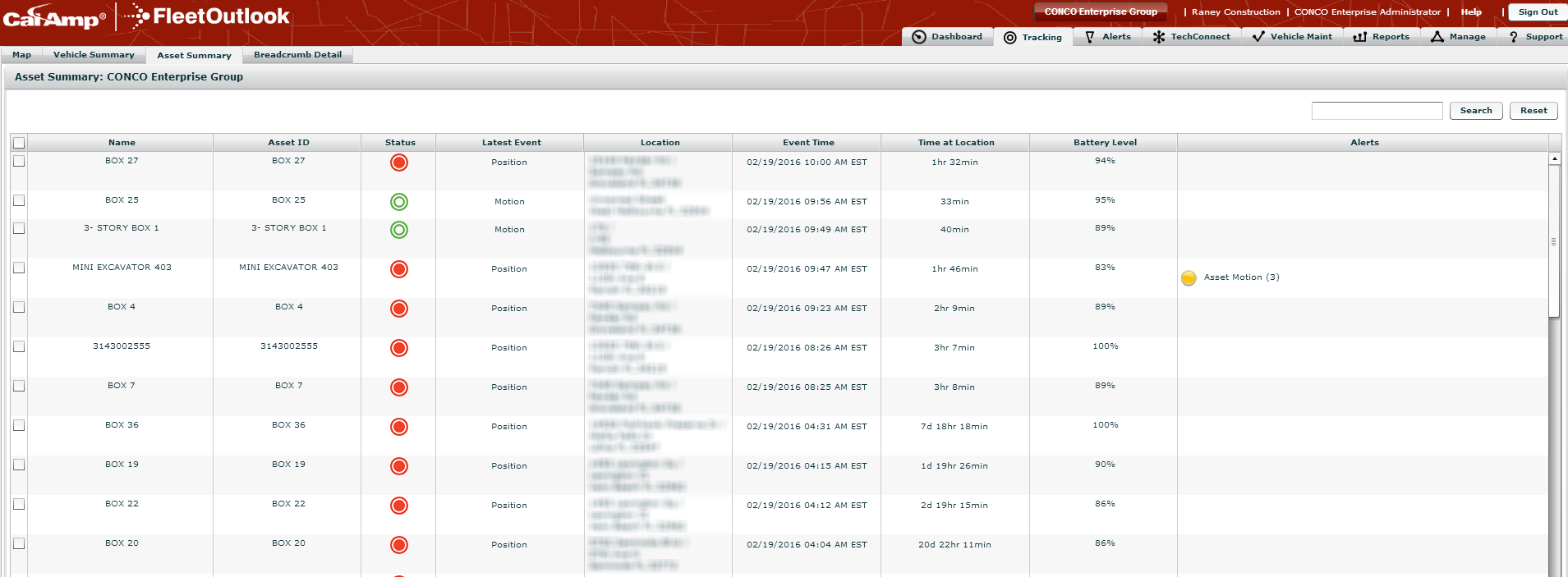This screenshot has height=577, width=1568.
Task: Click the Tracking target icon
Action: [1010, 38]
